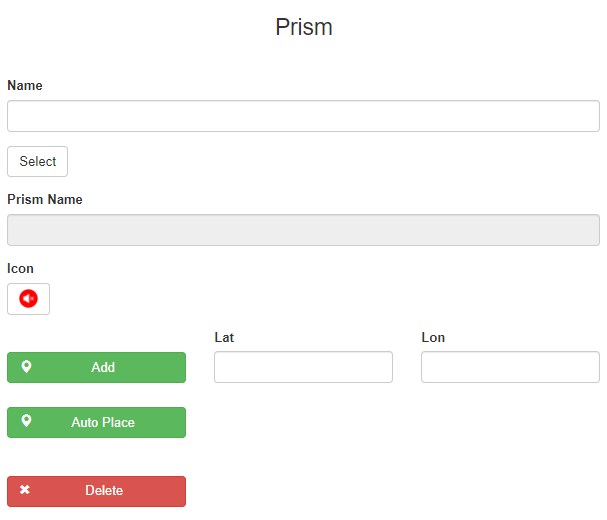The height and width of the screenshot is (520, 607).
Task: Click the "Prism" page heading
Action: (304, 27)
